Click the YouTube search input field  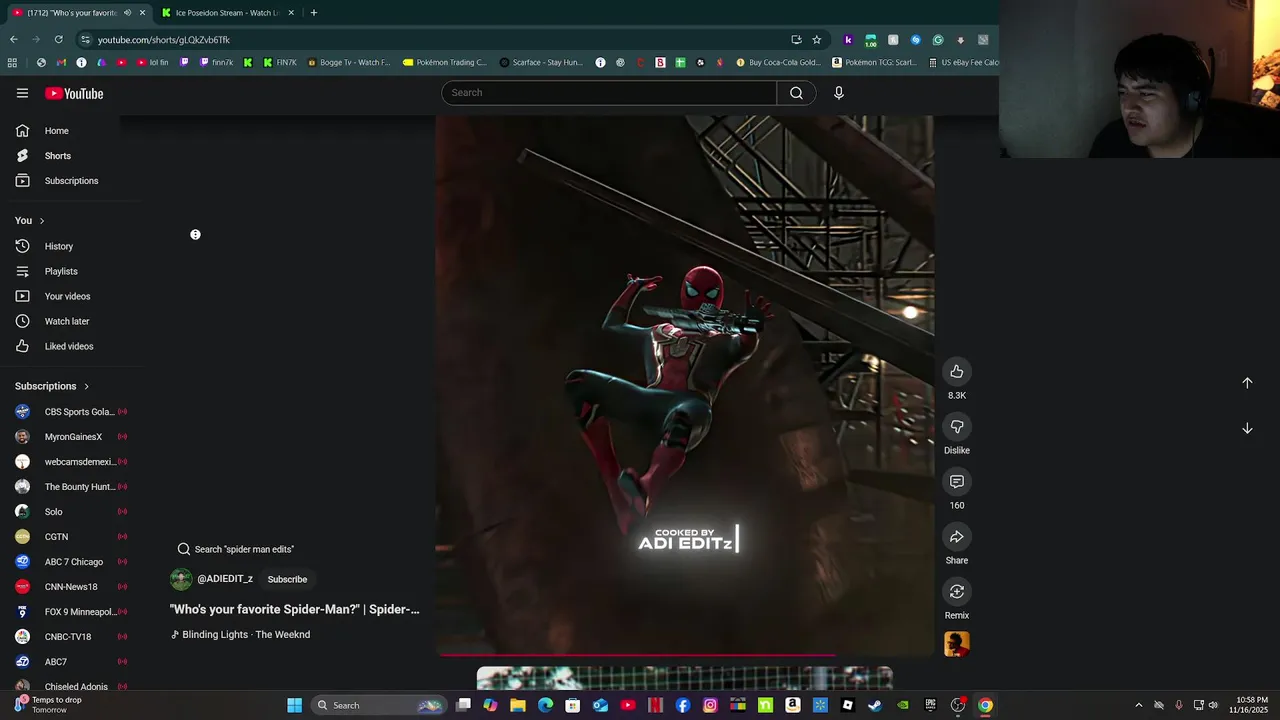(609, 93)
